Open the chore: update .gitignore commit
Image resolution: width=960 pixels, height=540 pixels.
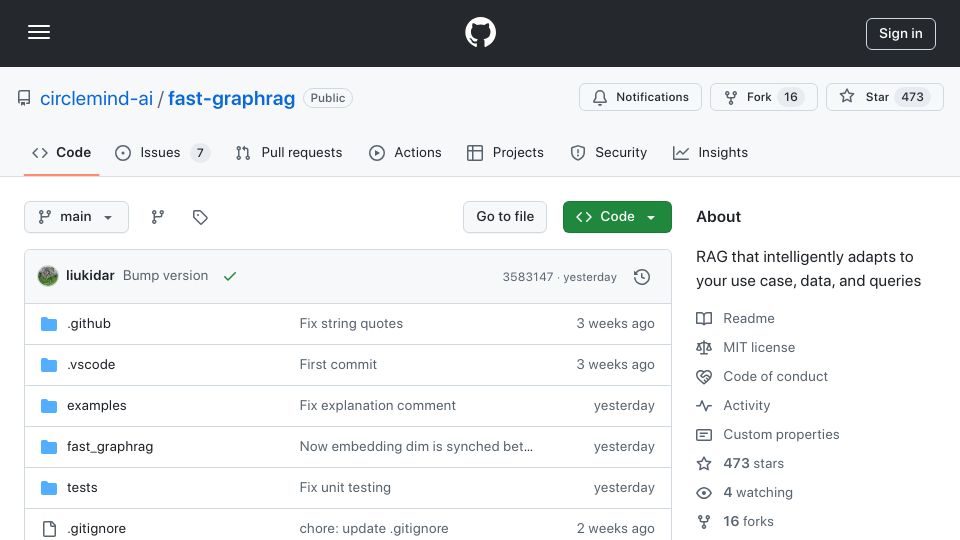point(374,528)
